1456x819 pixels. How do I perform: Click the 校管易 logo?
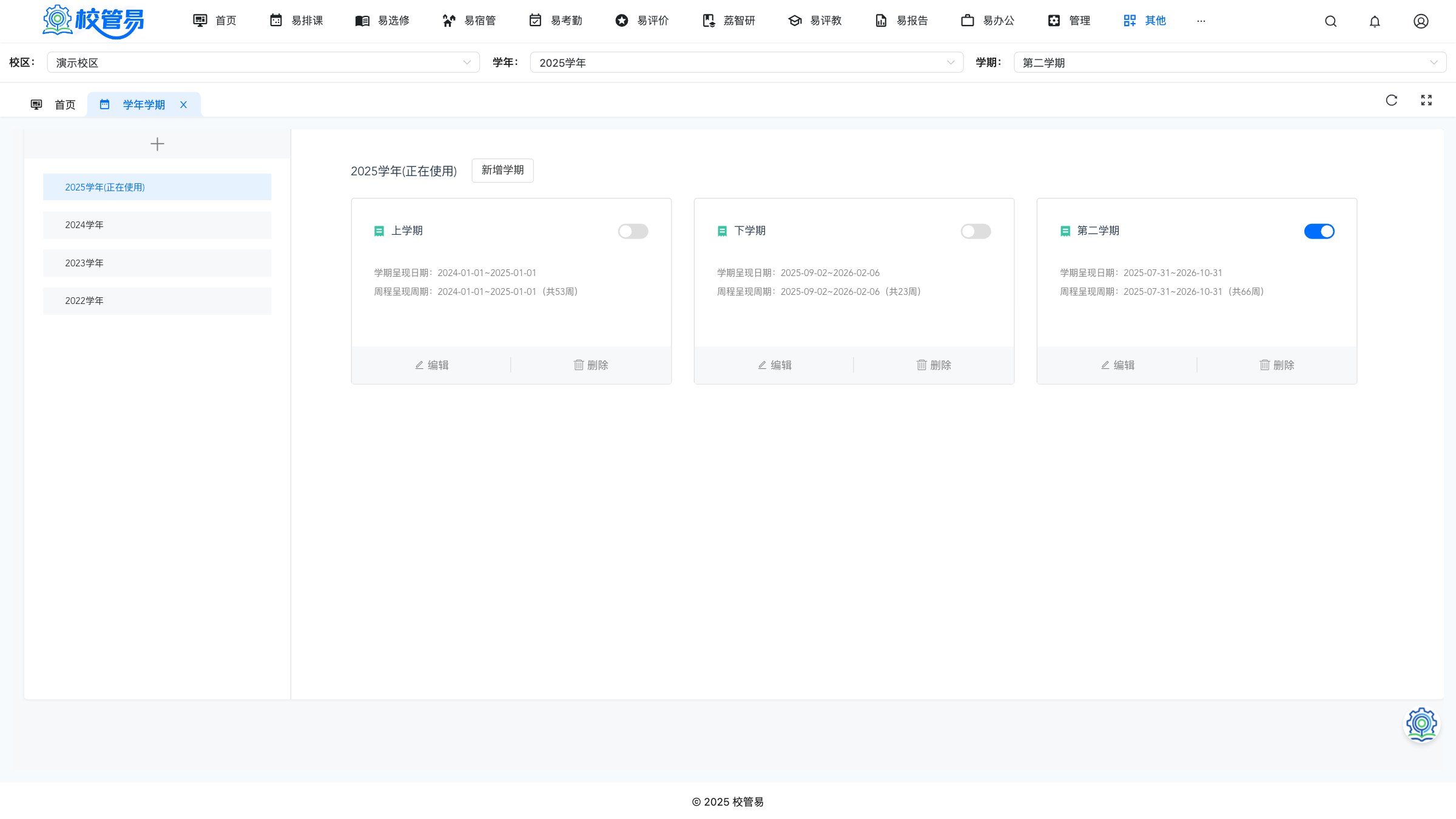(x=93, y=21)
